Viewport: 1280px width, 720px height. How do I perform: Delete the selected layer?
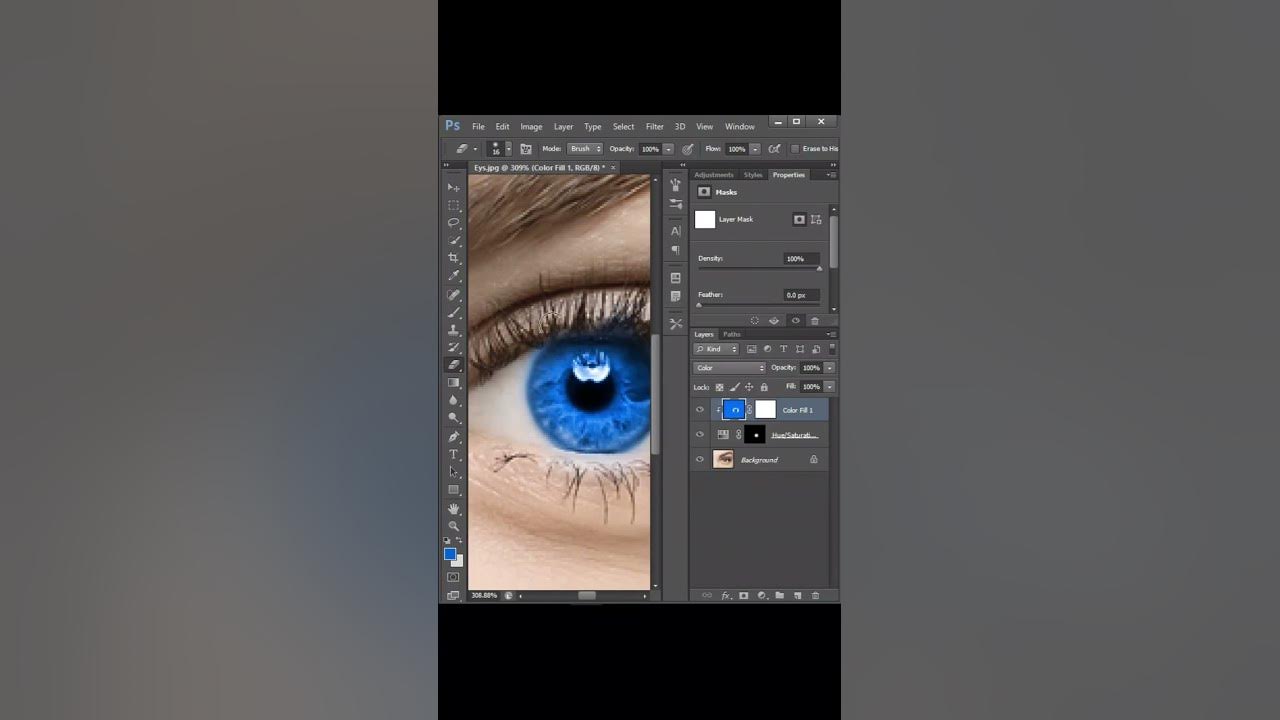point(815,595)
